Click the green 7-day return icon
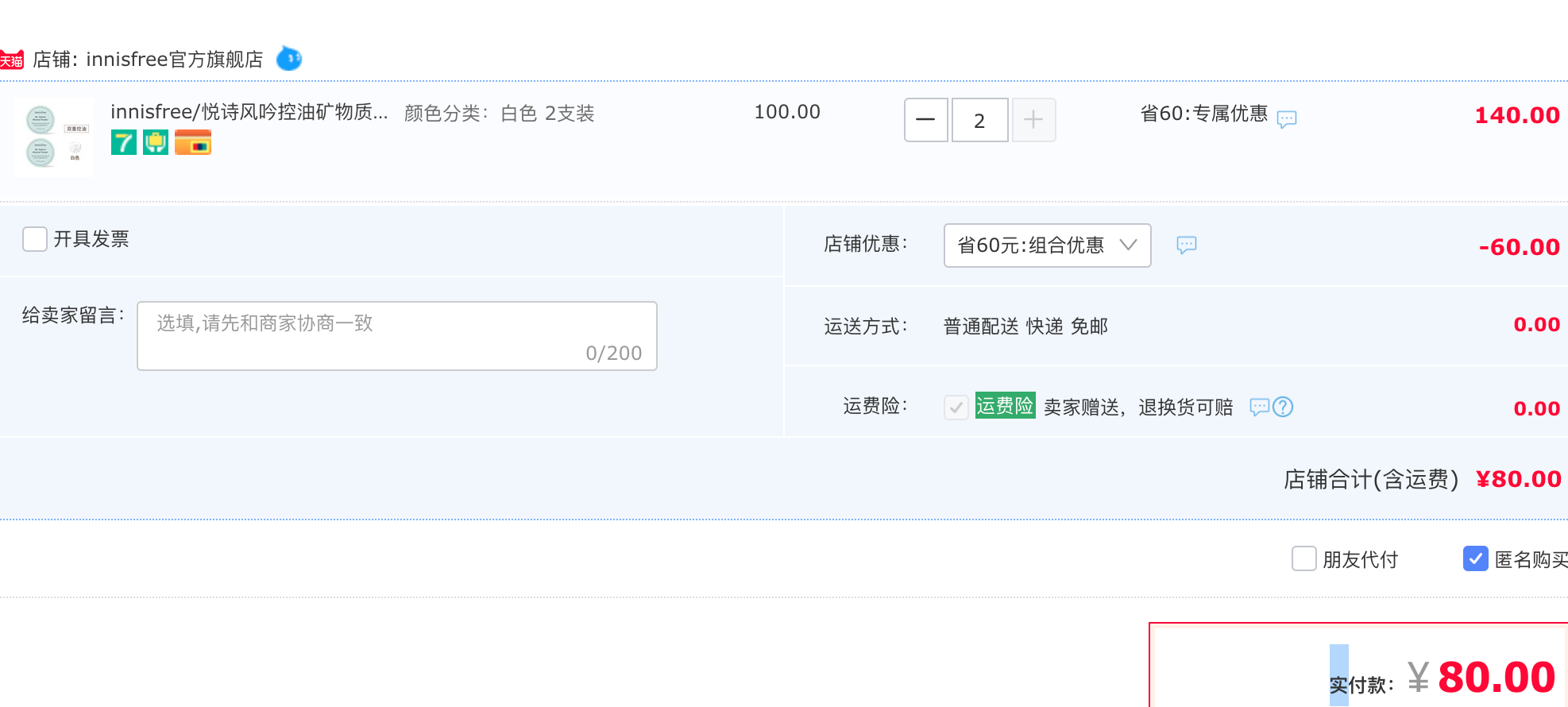Viewport: 1568px width, 707px height. click(x=124, y=142)
